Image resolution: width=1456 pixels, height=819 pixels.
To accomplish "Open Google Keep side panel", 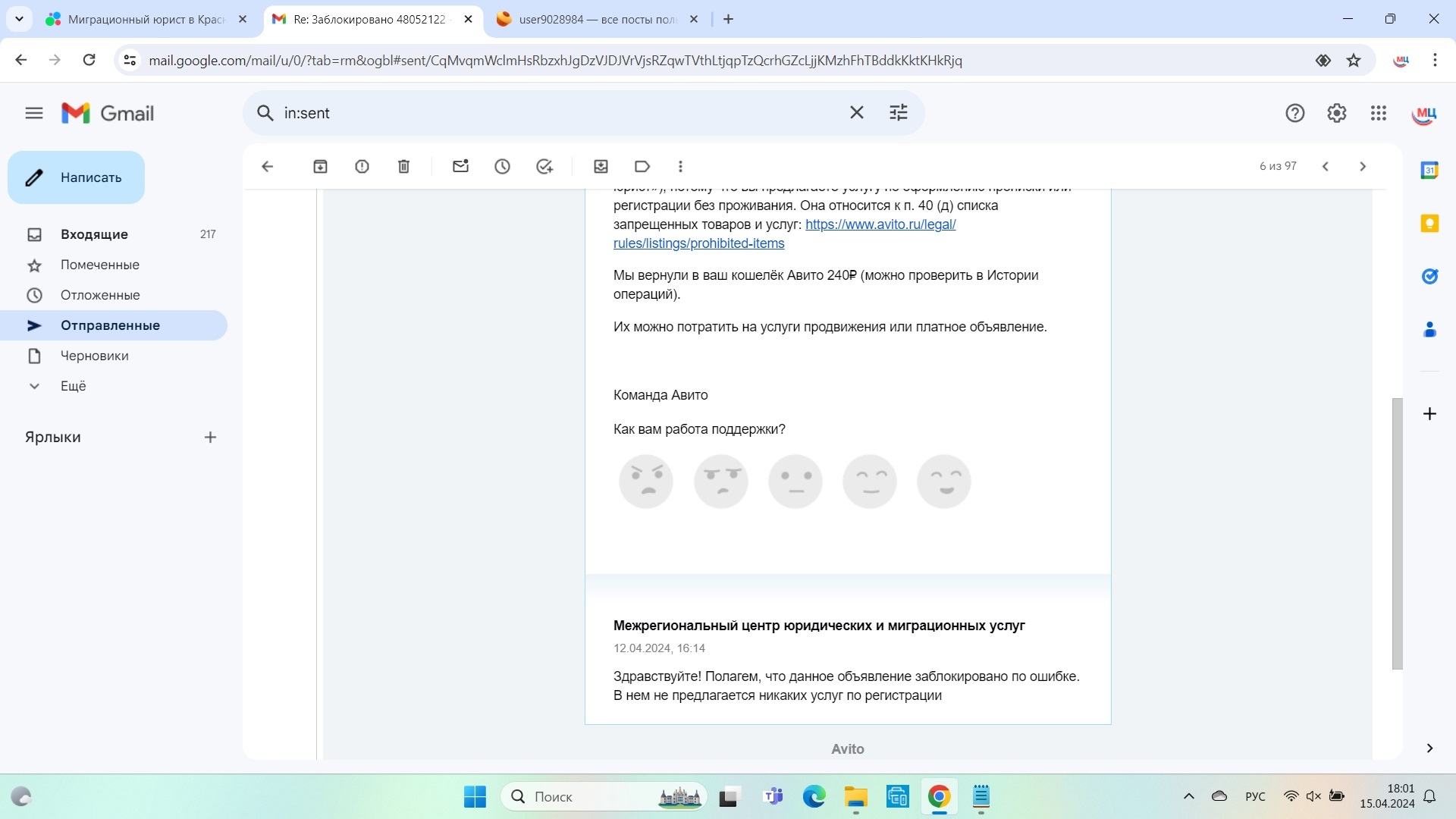I will [x=1429, y=224].
